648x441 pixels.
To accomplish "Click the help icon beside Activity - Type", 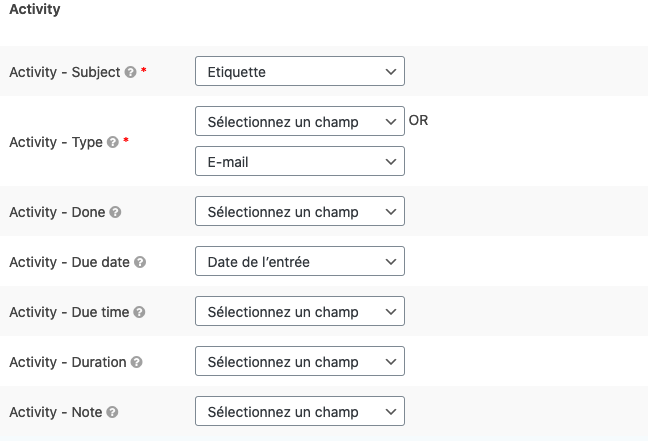I will click(x=113, y=142).
